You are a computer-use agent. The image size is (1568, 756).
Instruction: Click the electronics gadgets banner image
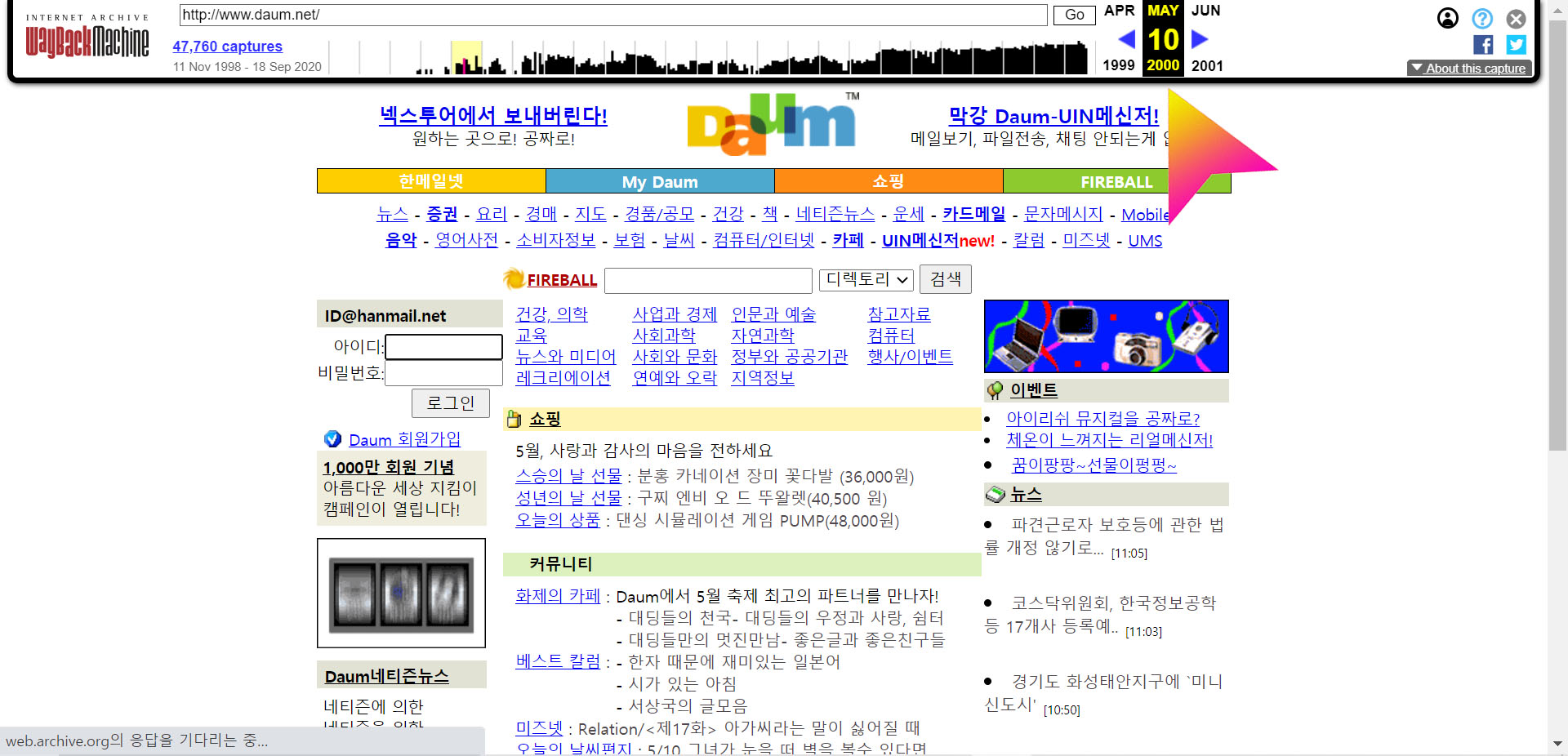(1106, 336)
